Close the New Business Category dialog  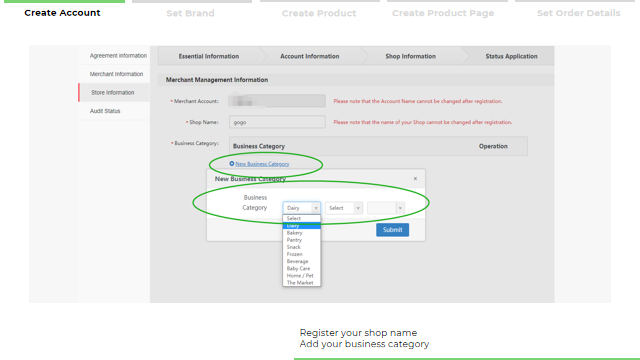(x=415, y=179)
